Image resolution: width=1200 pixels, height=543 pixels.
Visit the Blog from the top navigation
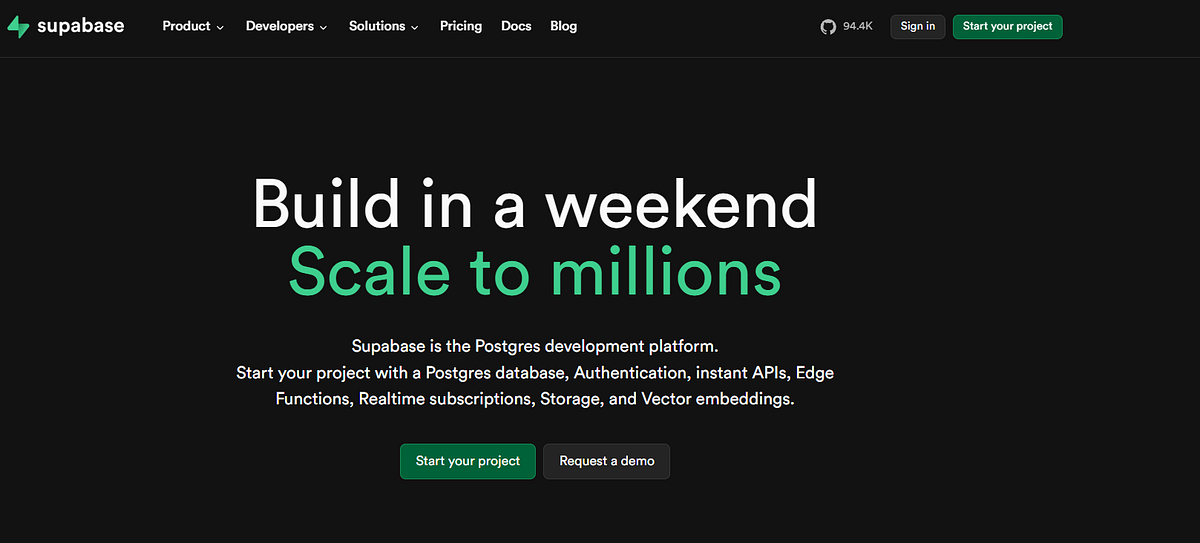[x=564, y=26]
